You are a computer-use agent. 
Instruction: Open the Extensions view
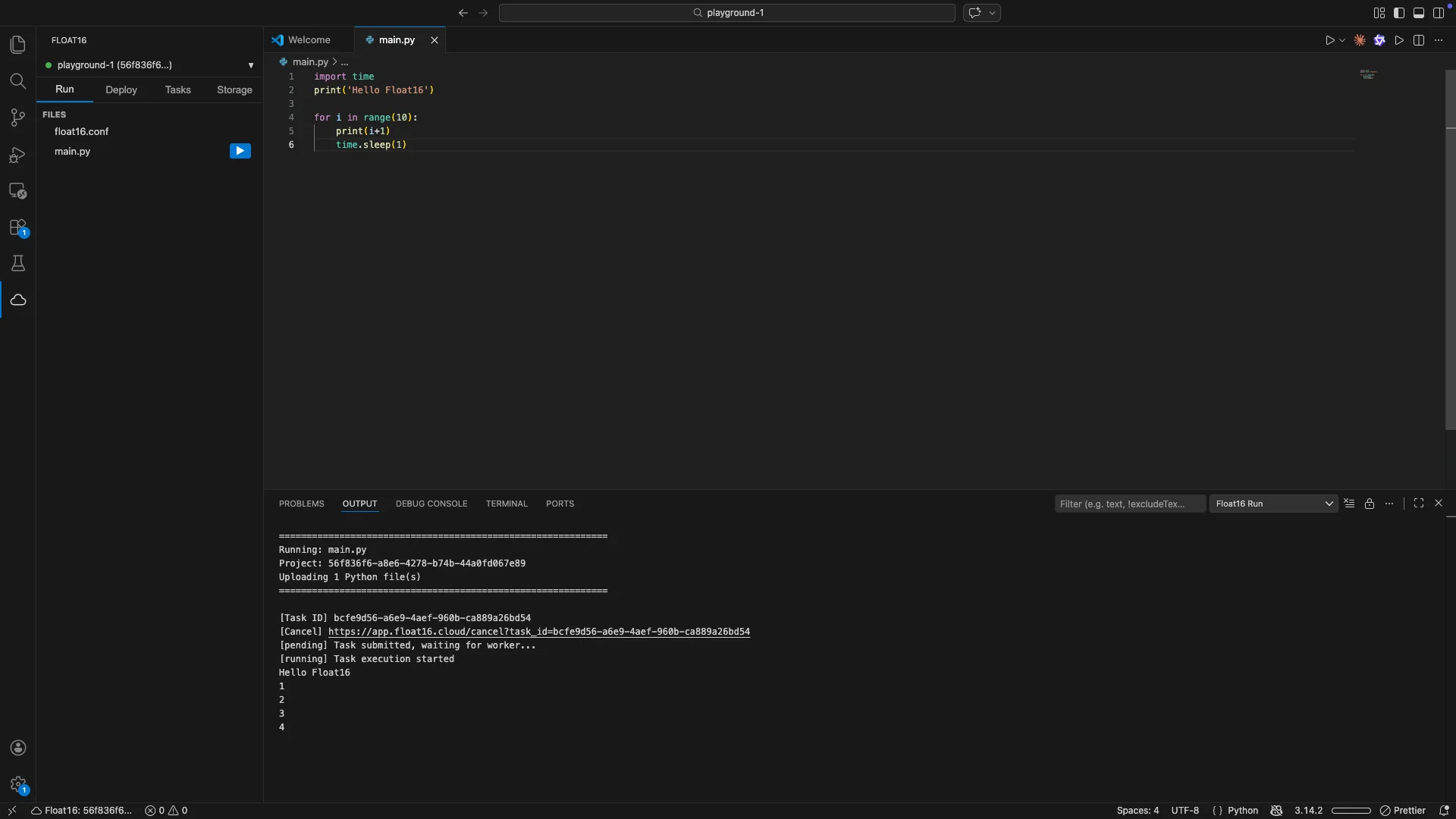pyautogui.click(x=18, y=227)
